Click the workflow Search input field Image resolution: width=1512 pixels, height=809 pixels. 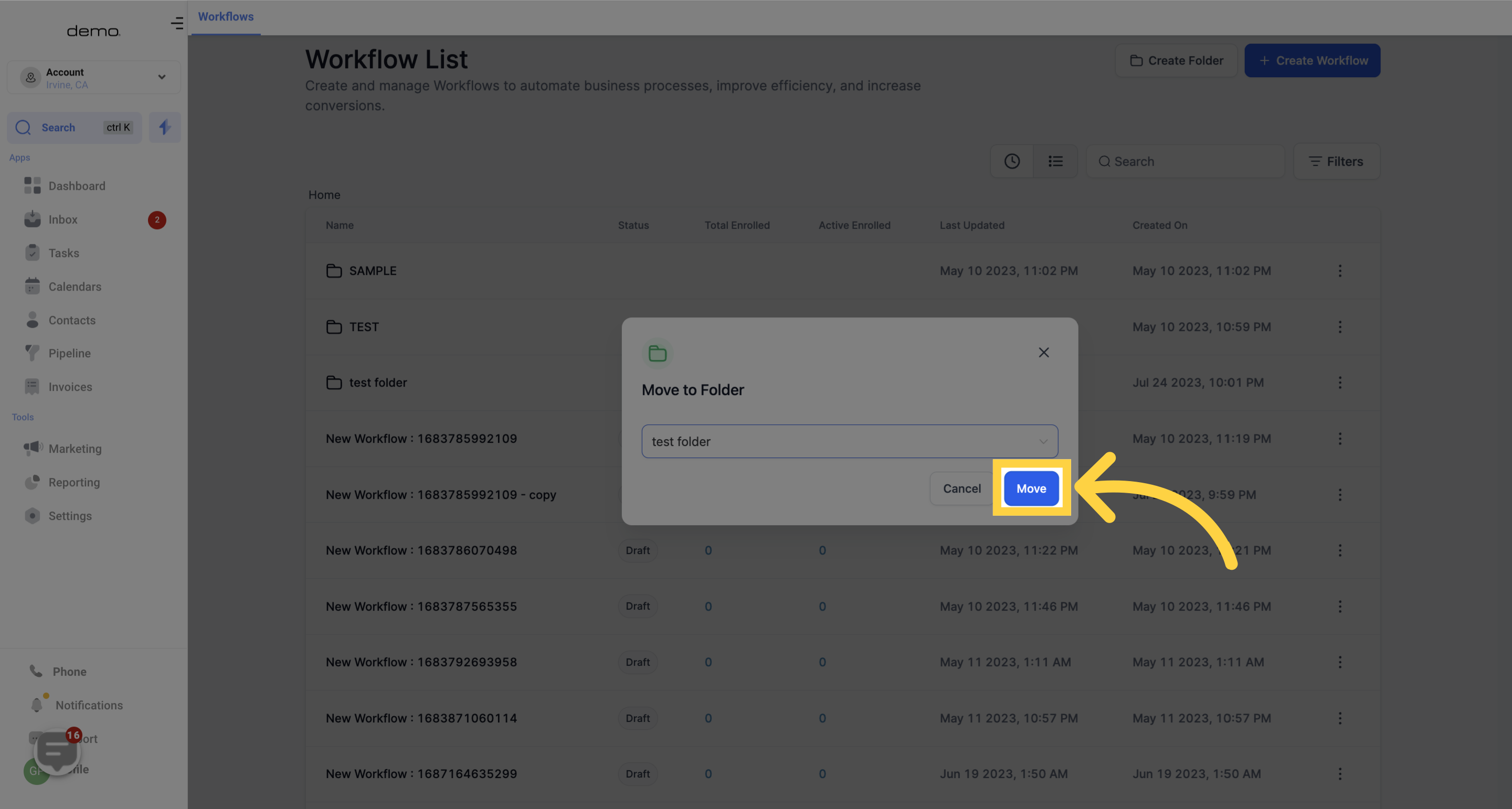[x=1185, y=162]
